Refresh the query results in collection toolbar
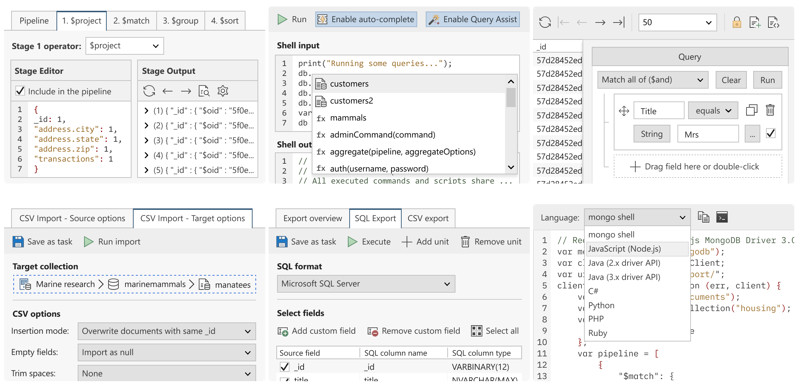 (545, 22)
